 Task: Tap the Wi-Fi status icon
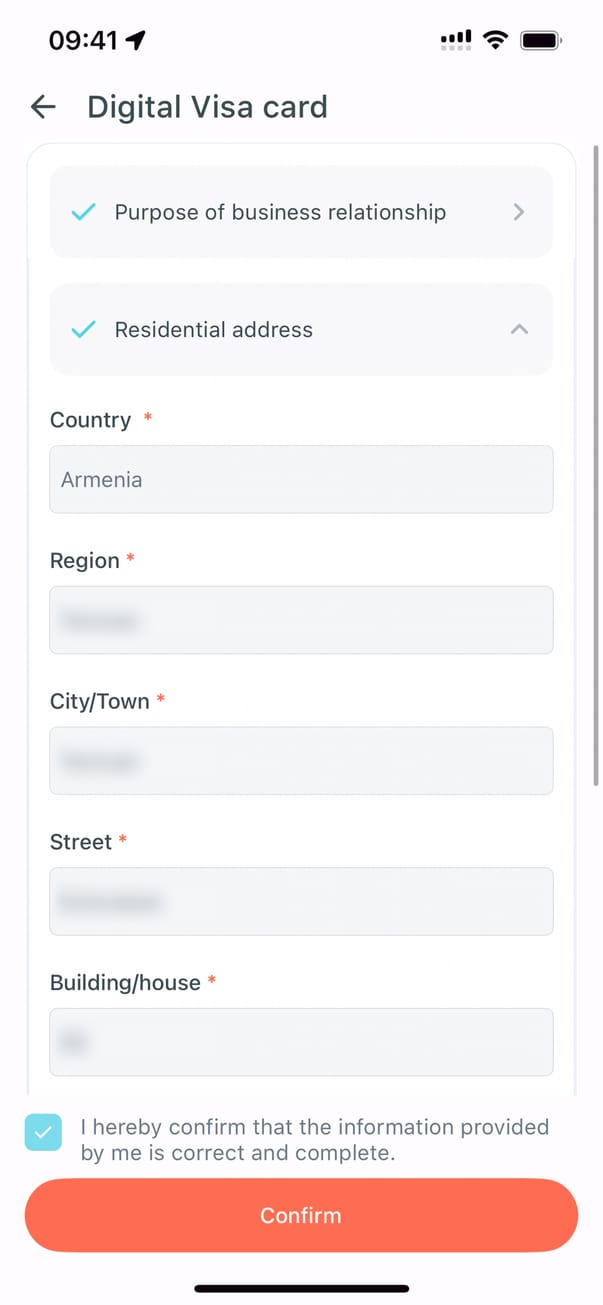(x=494, y=40)
